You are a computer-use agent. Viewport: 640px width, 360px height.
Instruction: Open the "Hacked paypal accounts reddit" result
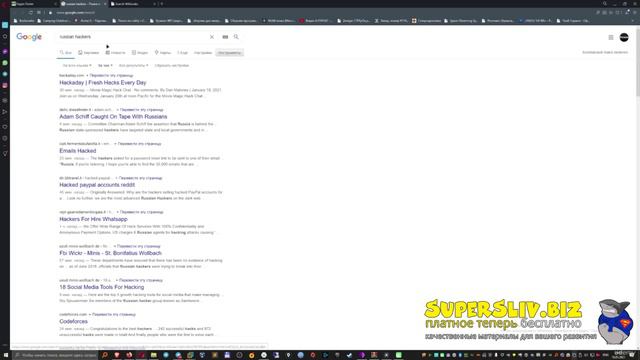pos(97,185)
